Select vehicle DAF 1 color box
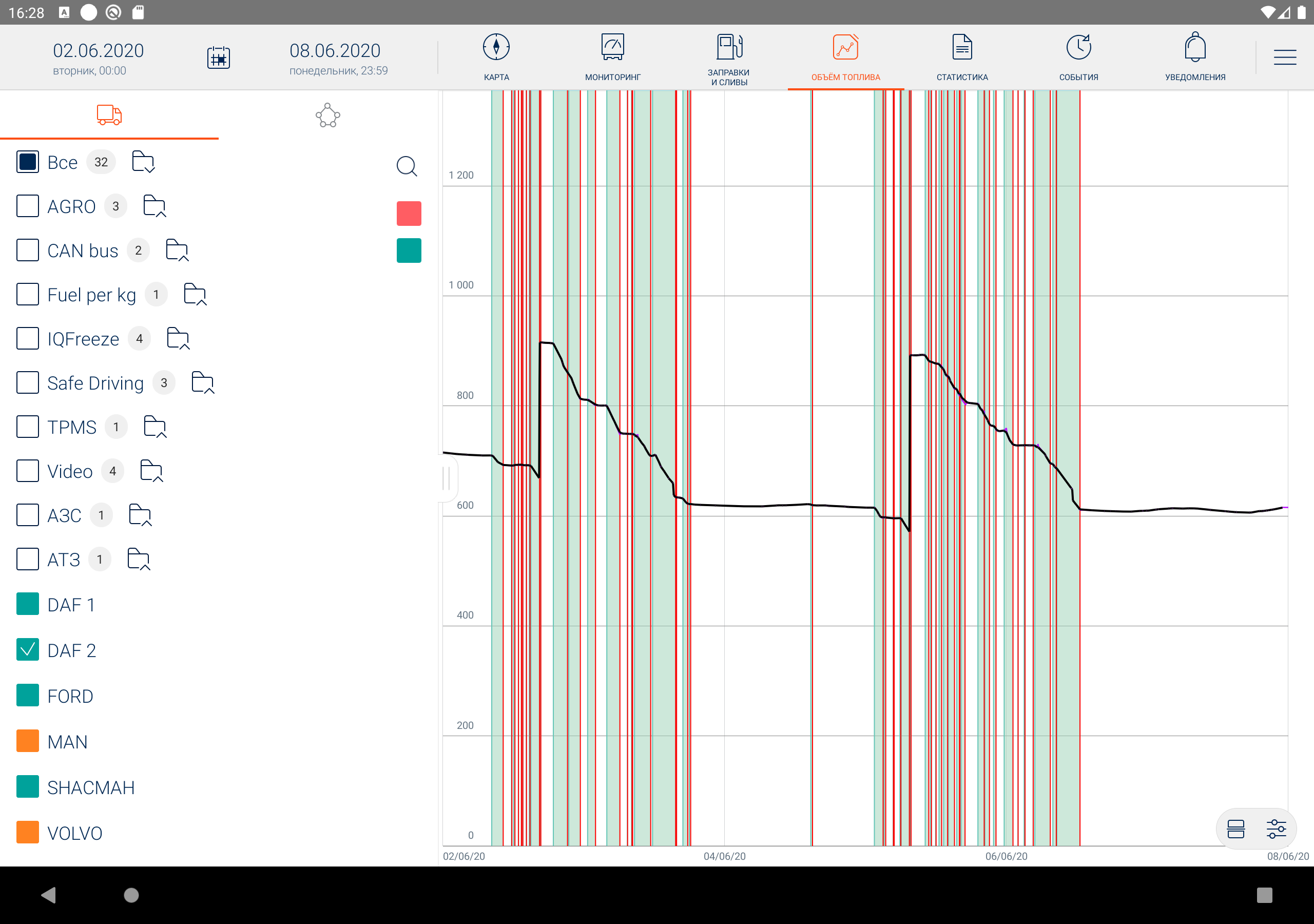 [28, 604]
